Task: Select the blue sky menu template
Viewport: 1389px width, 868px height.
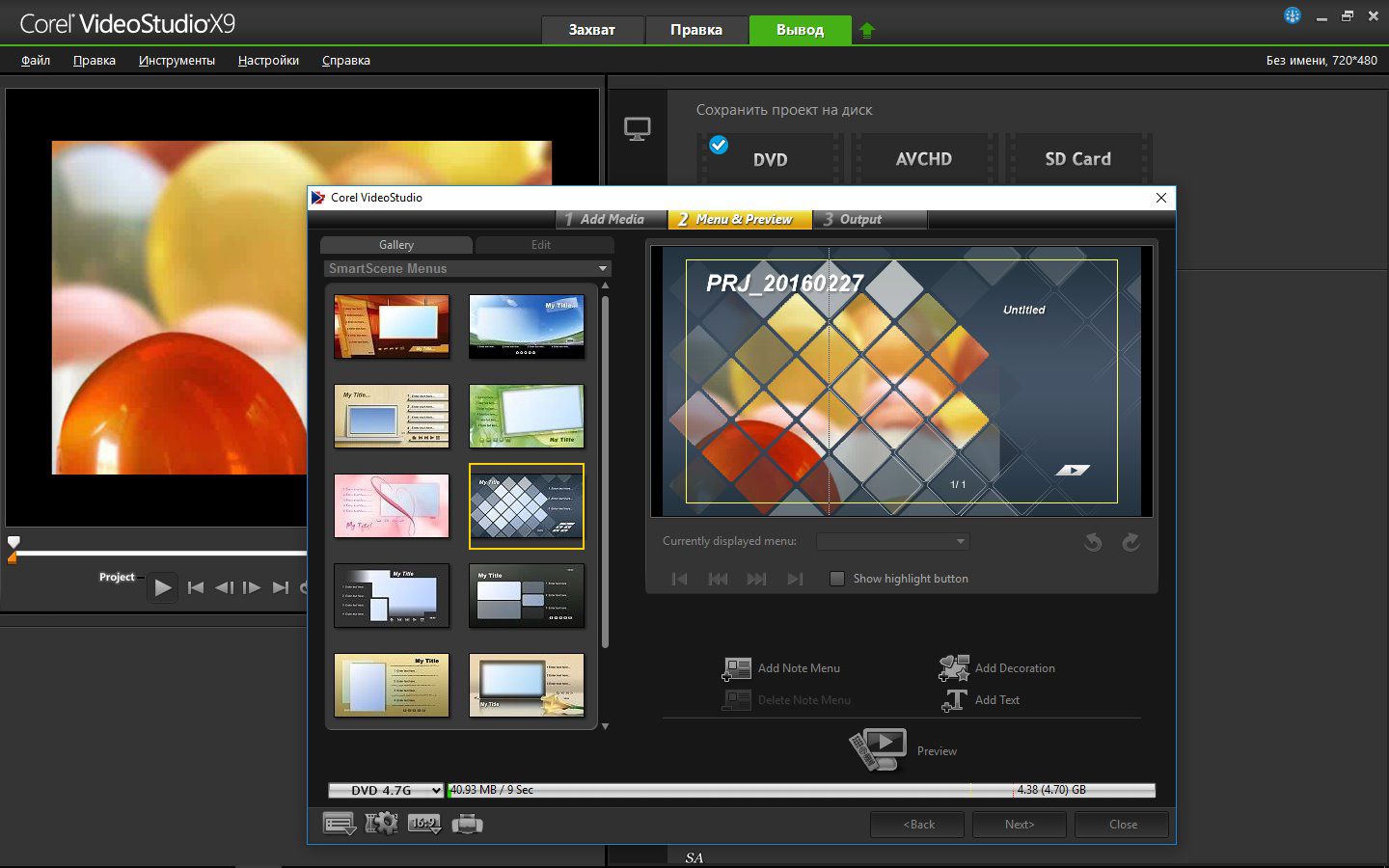Action: (x=527, y=327)
